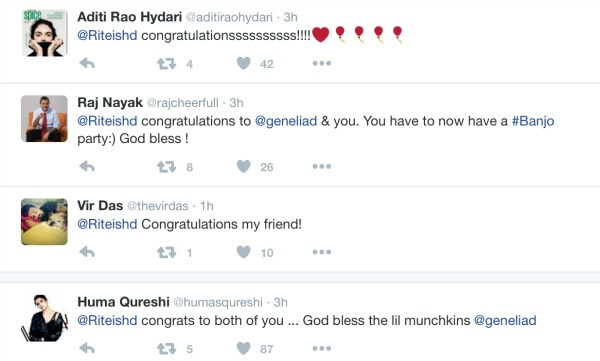Open more options on Aditi Rao Hydari's tweet

click(x=321, y=63)
